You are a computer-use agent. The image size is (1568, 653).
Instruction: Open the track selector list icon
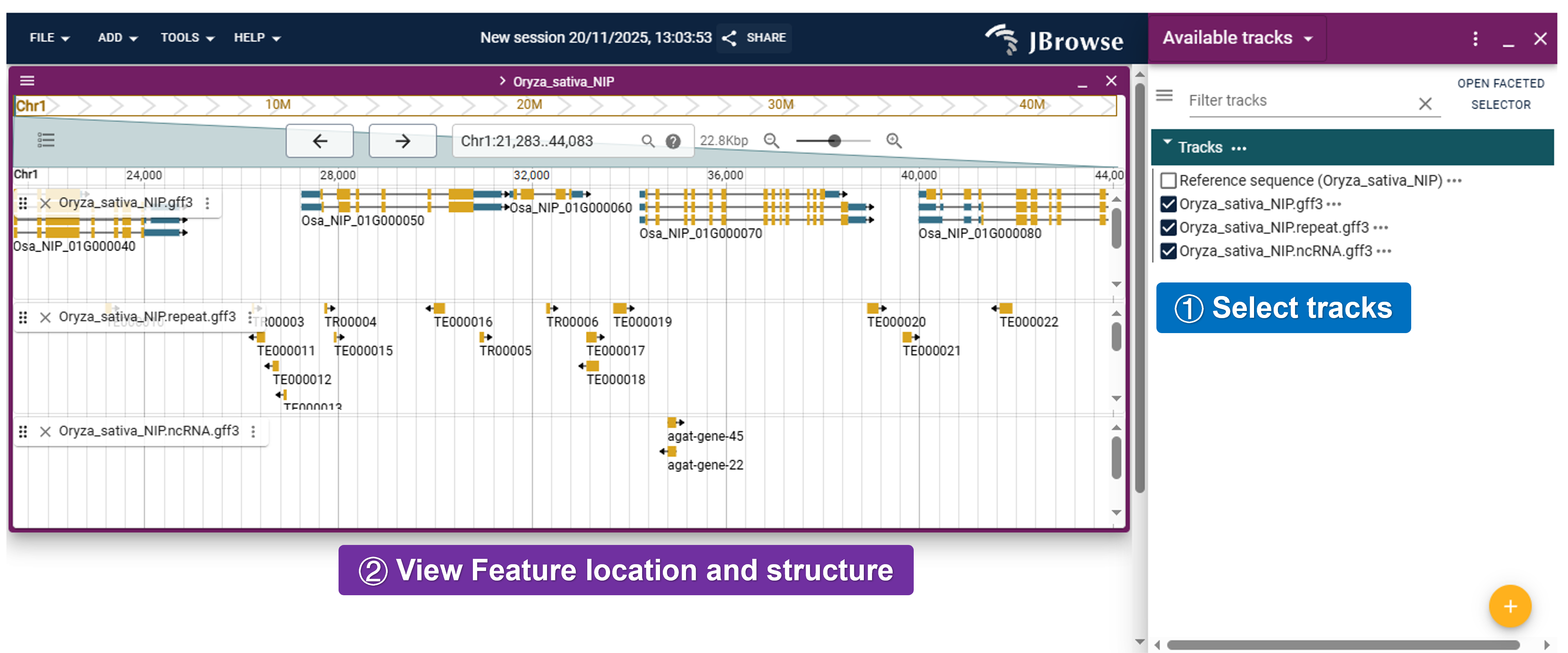tap(46, 140)
